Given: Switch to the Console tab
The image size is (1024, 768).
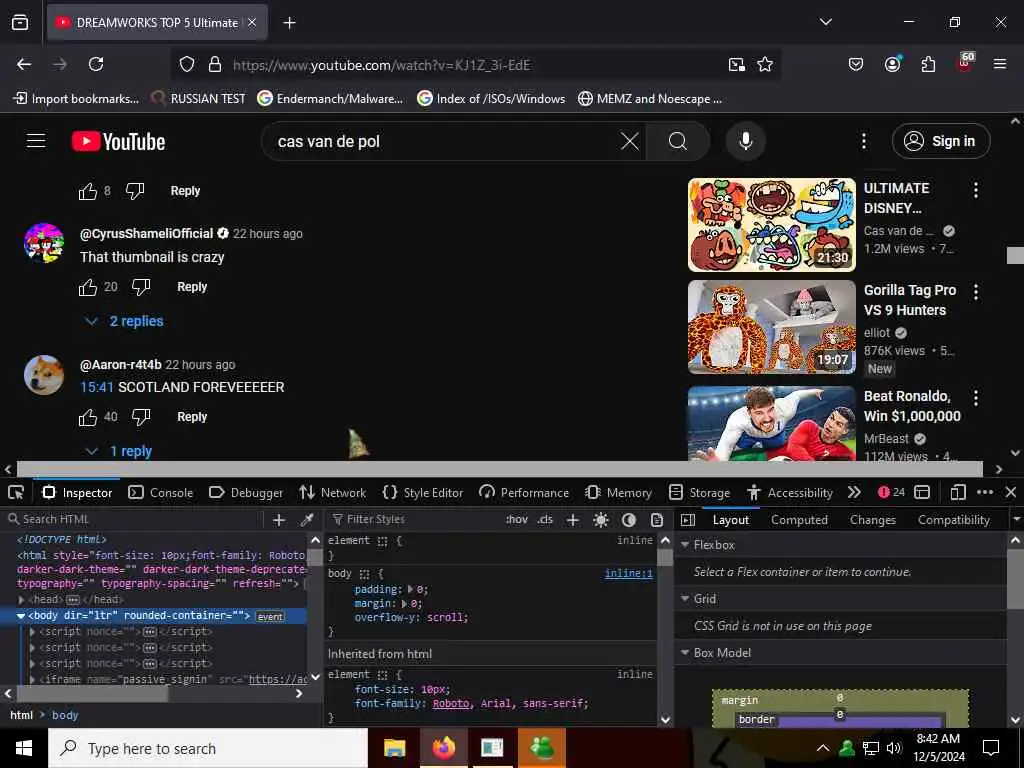Looking at the screenshot, I should [x=161, y=492].
